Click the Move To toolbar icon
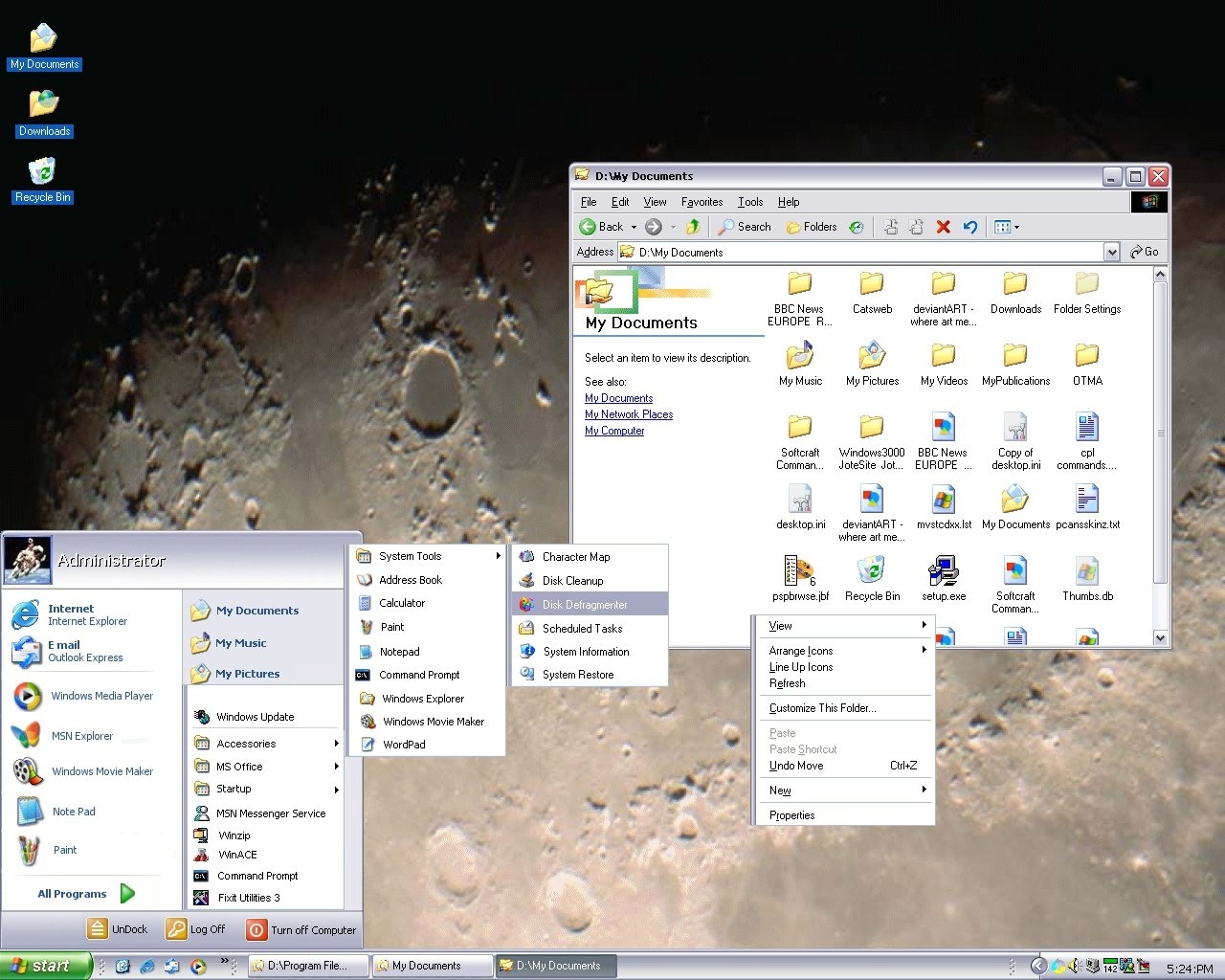Viewport: 1225px width, 980px height. (891, 227)
